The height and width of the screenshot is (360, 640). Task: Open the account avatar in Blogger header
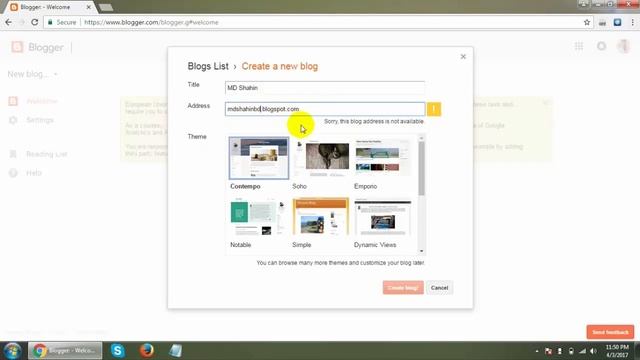pyautogui.click(x=623, y=47)
